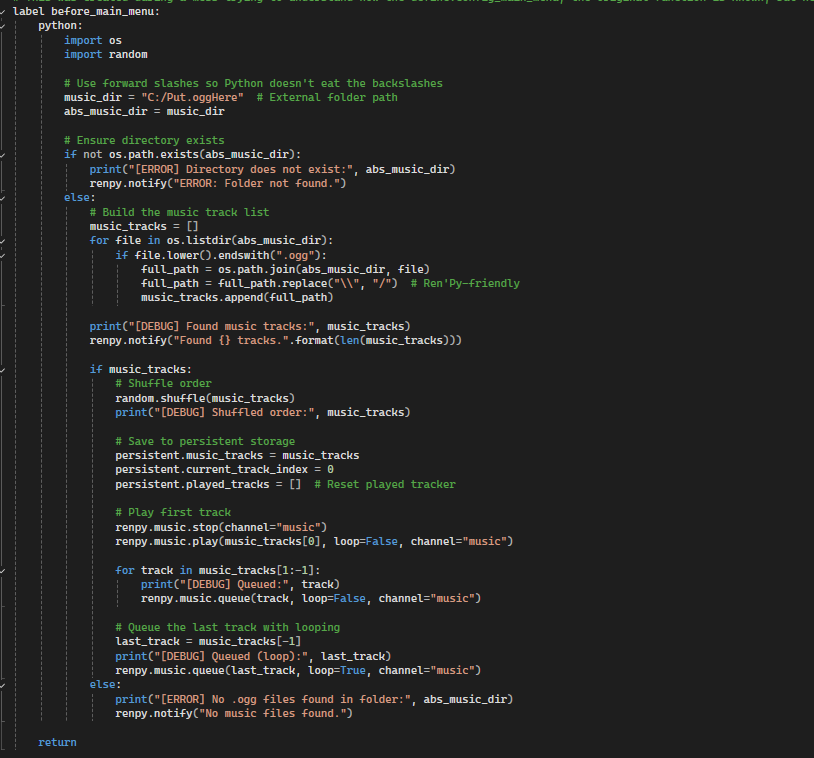Click the comment '# Save to persistent storage'

coord(205,441)
